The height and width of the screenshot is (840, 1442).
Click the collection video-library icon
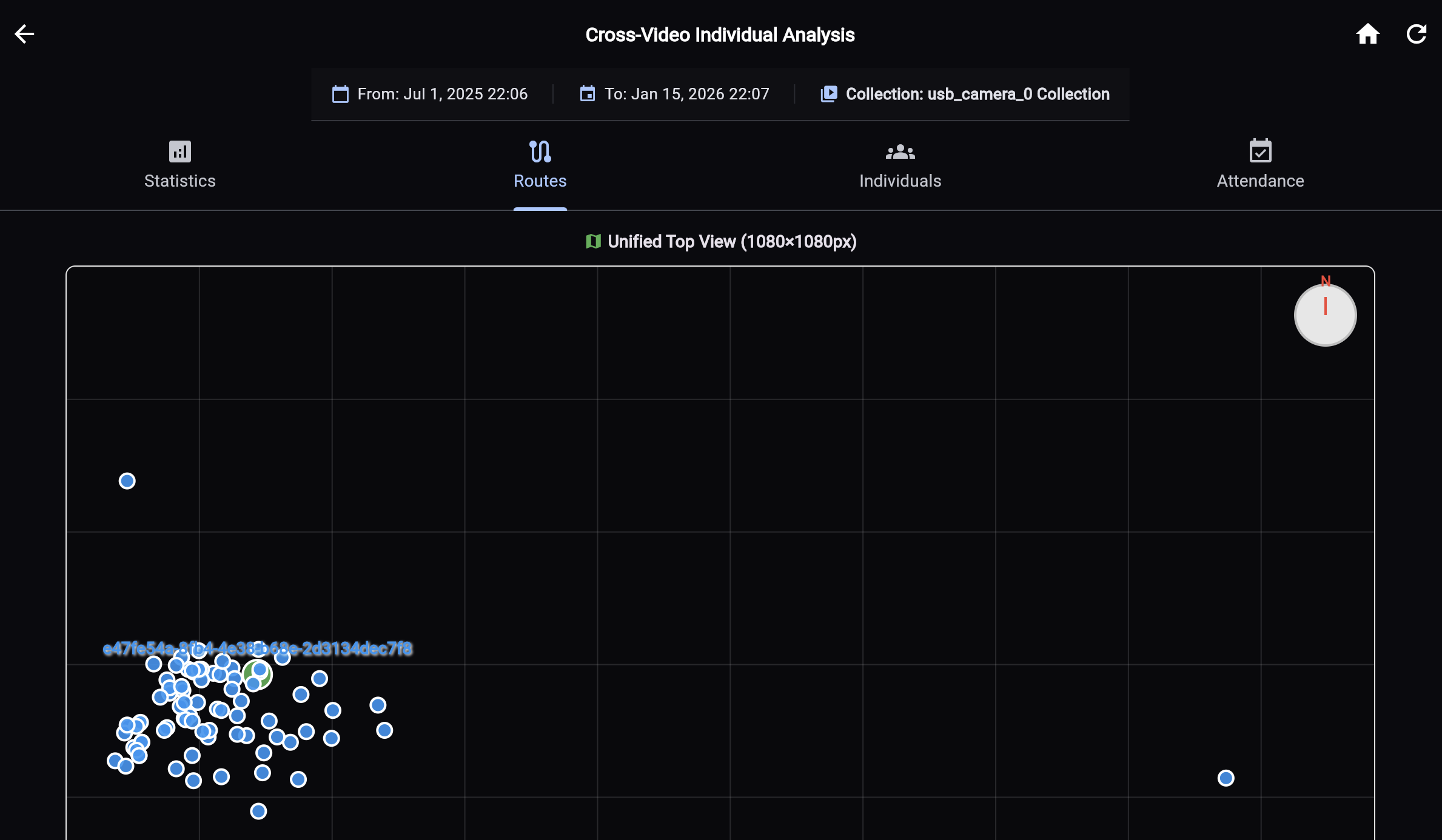pyautogui.click(x=828, y=94)
